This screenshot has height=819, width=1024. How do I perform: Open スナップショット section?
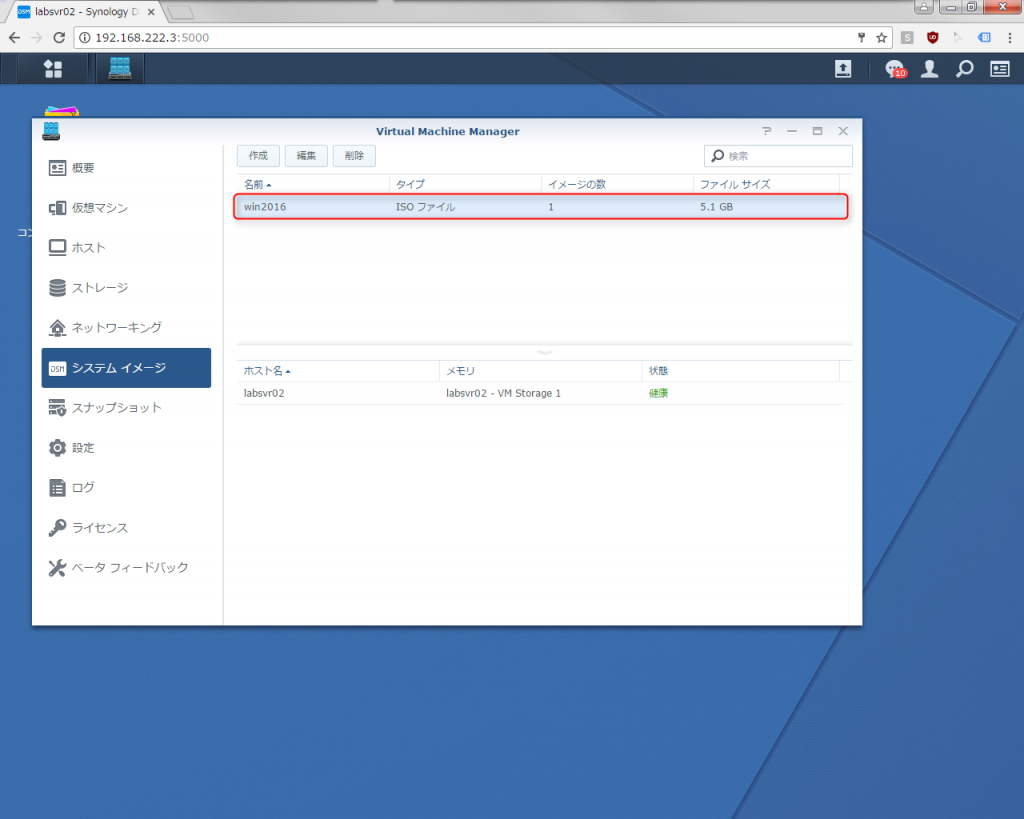coord(126,408)
